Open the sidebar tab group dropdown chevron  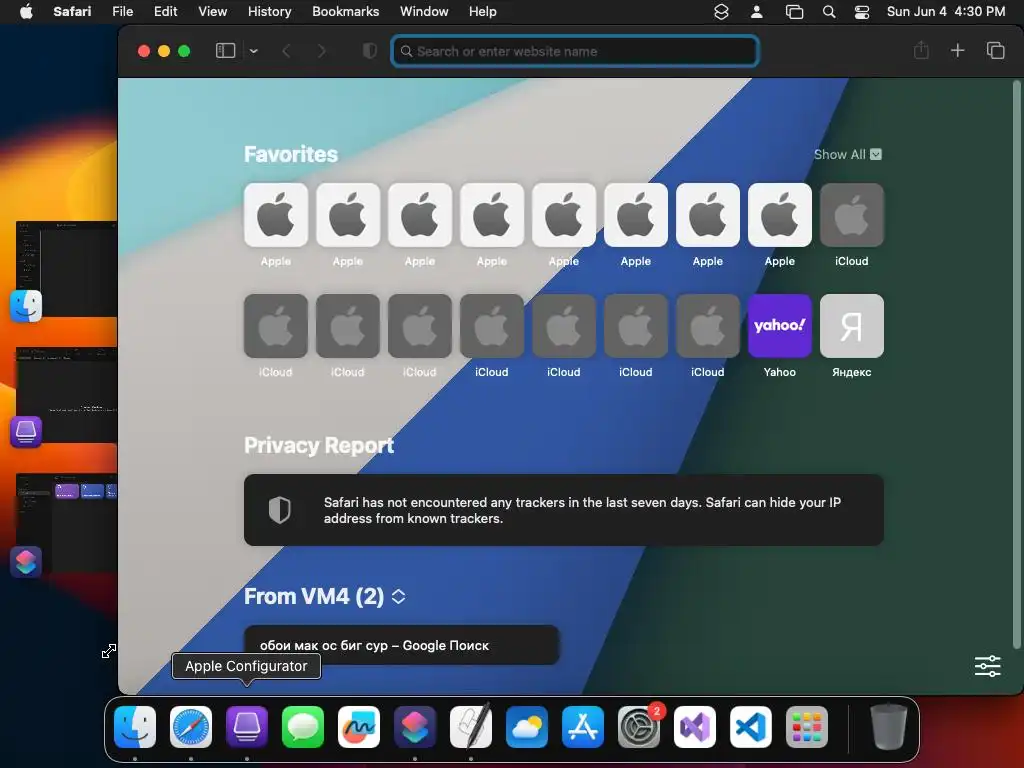[x=254, y=51]
